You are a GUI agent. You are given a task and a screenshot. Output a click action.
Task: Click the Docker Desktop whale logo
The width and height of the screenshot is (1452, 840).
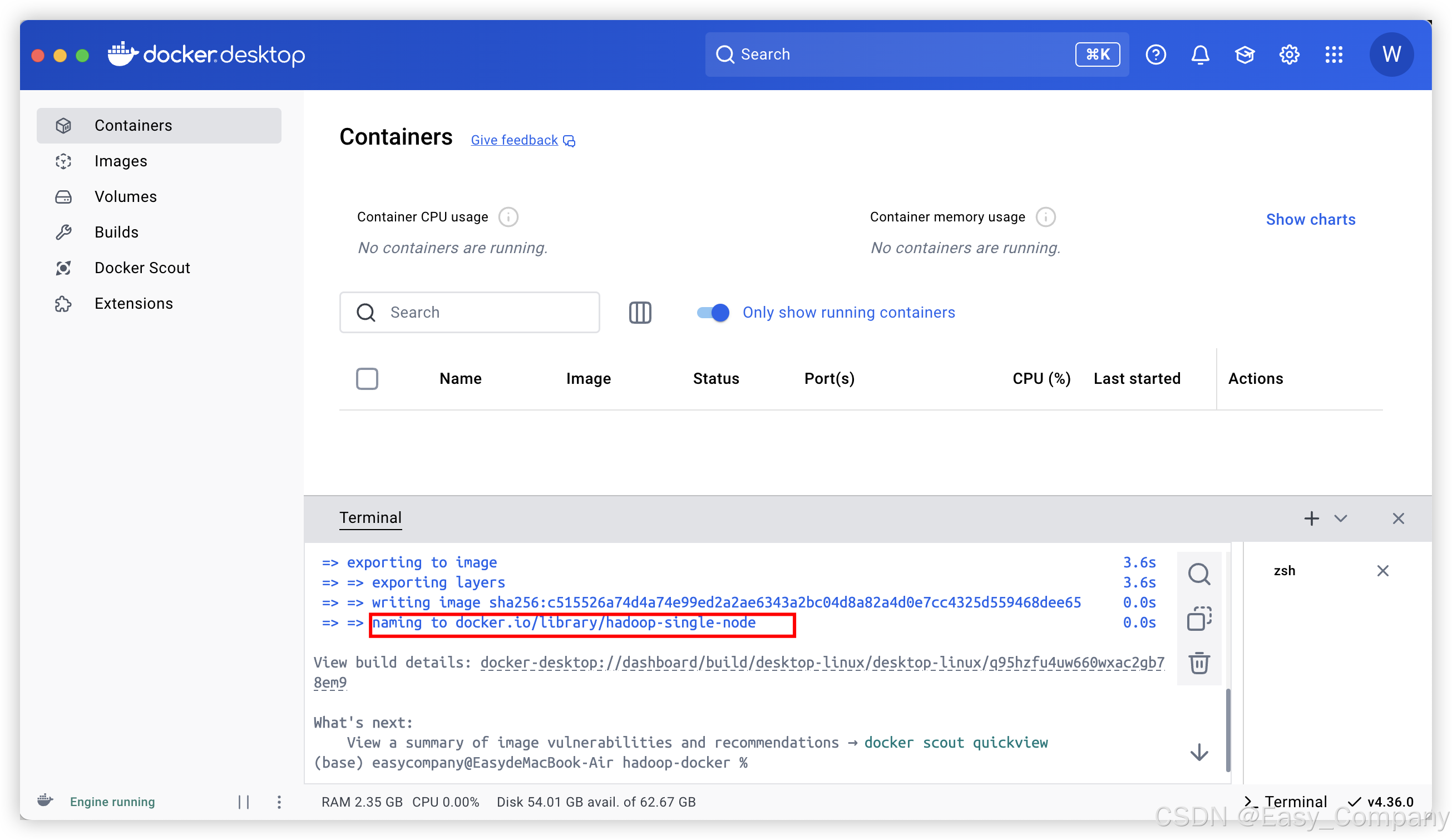point(206,55)
